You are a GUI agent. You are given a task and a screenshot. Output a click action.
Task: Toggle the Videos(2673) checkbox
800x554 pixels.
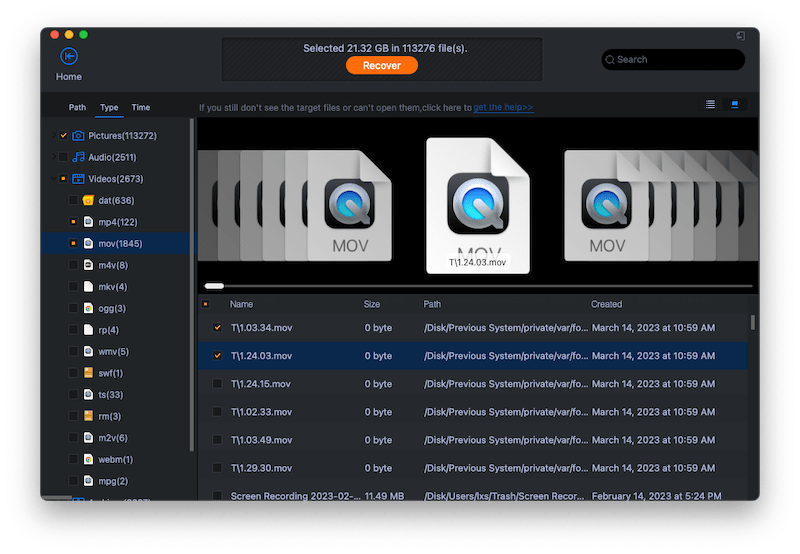coord(63,179)
